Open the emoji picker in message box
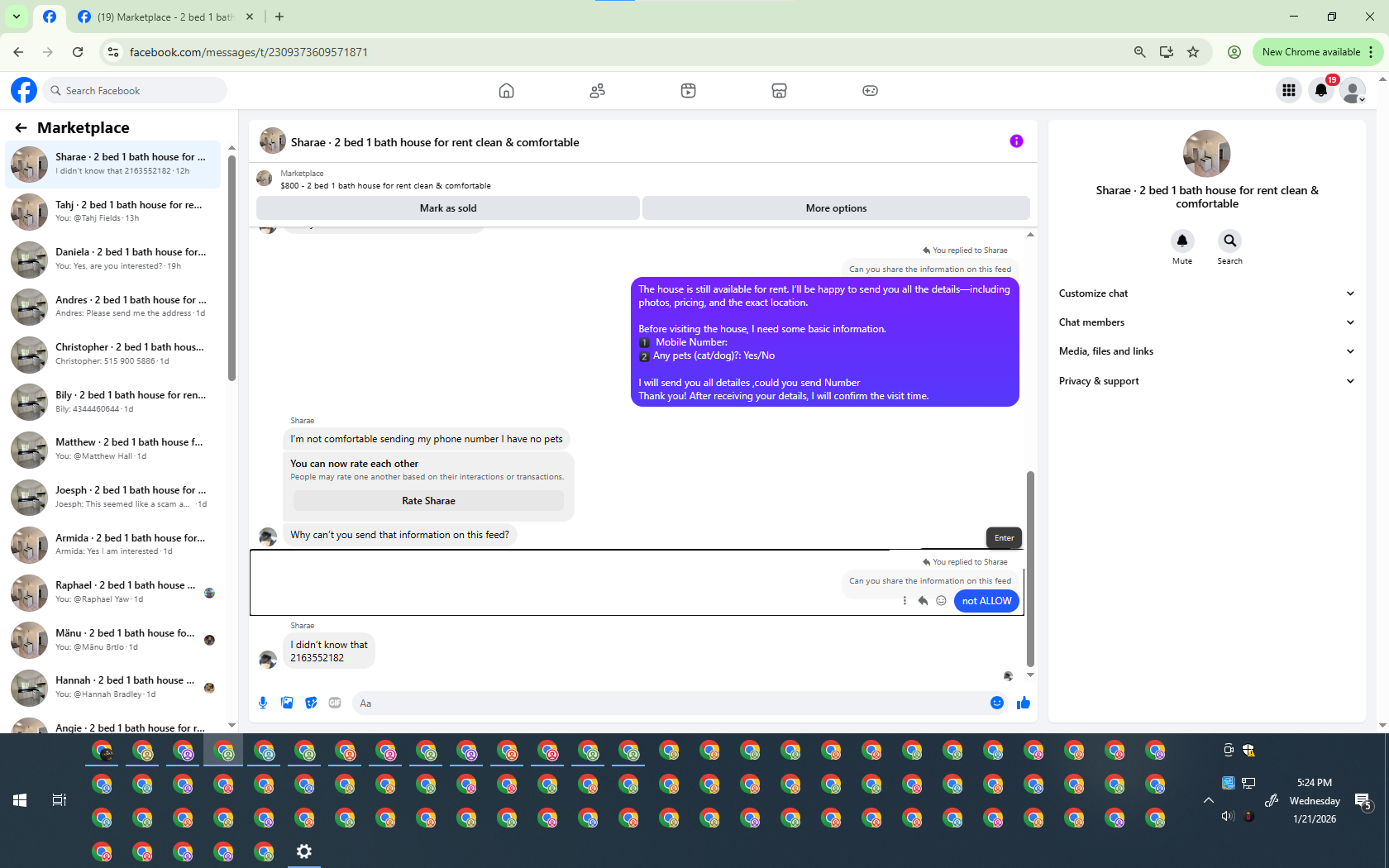1389x868 pixels. 997,703
